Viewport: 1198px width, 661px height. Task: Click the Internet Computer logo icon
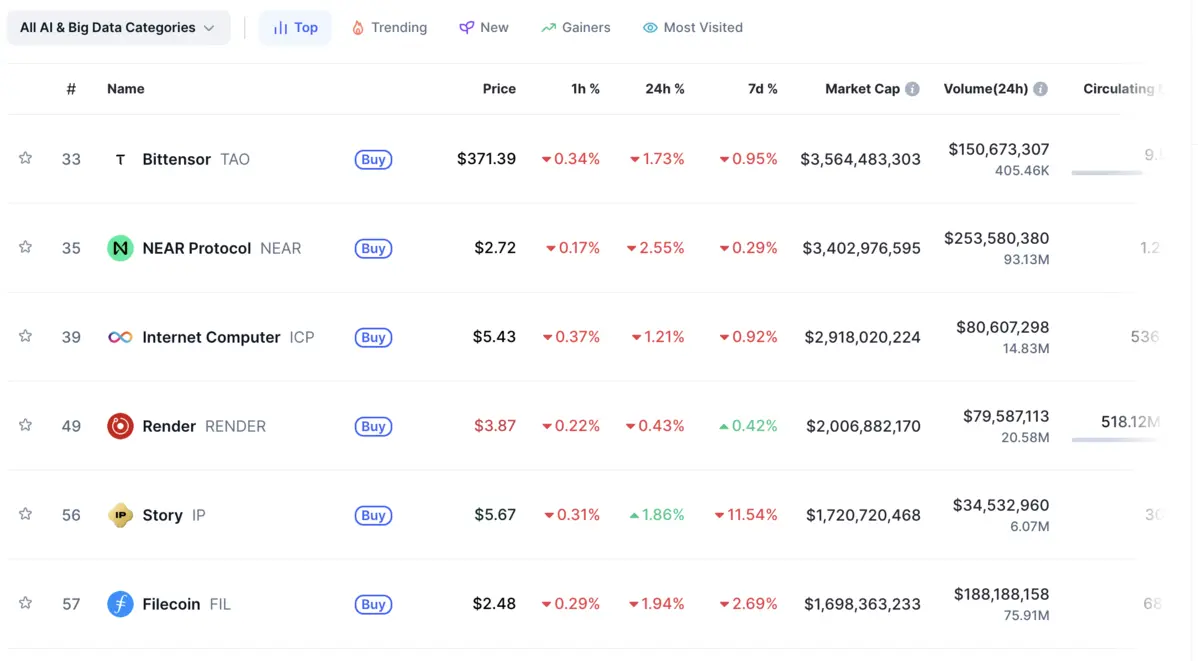point(120,337)
